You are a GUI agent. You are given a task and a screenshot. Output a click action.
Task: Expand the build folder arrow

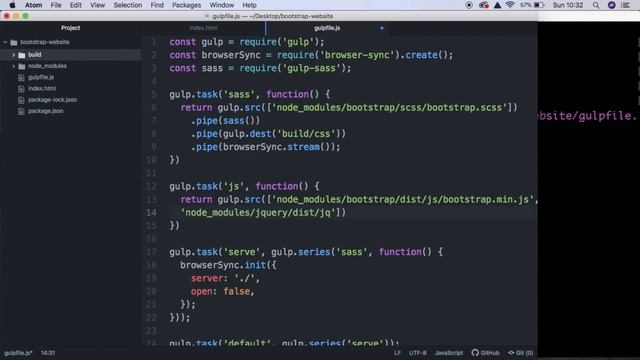point(13,55)
